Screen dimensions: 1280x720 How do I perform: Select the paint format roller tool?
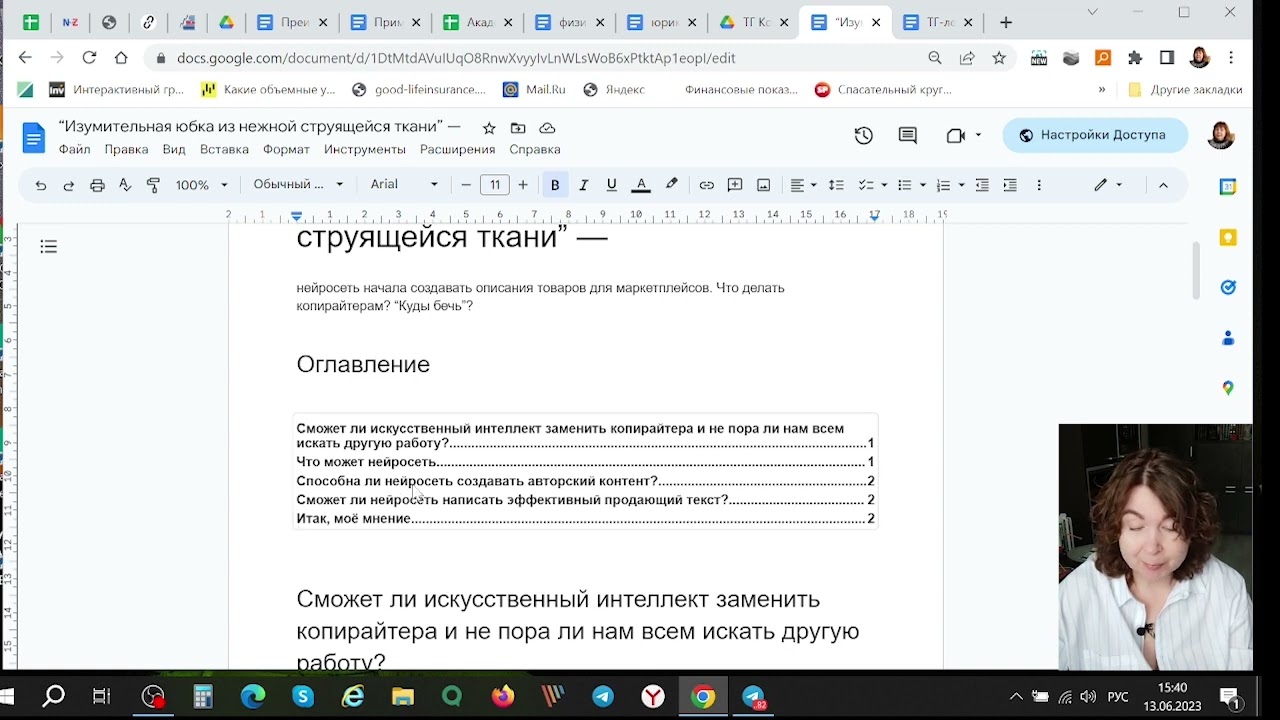click(153, 185)
